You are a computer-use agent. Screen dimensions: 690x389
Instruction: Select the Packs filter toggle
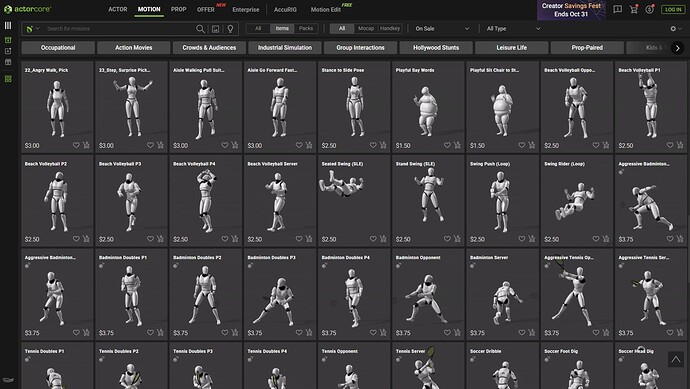pos(306,29)
